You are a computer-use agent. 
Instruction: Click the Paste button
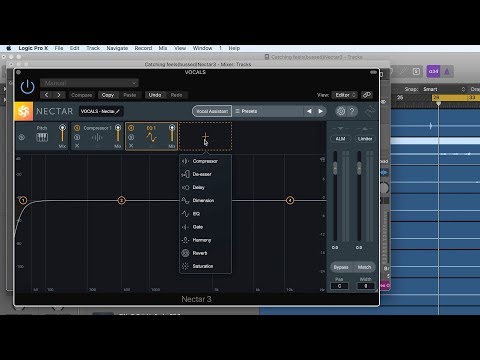[130, 95]
